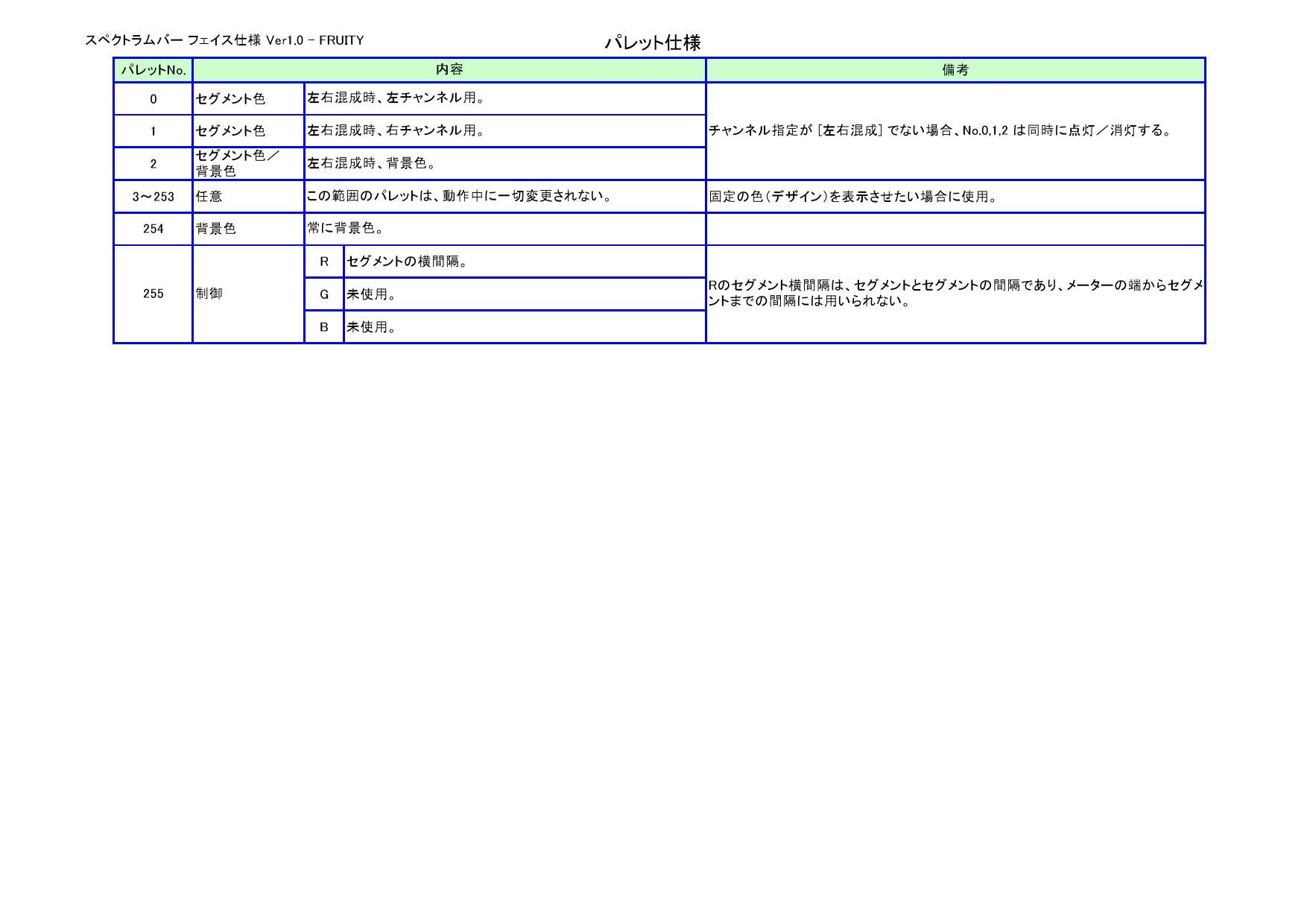Click the 左右混成時、右チャンネル用。 cell
This screenshot has width=1307, height=924.
pyautogui.click(x=504, y=131)
